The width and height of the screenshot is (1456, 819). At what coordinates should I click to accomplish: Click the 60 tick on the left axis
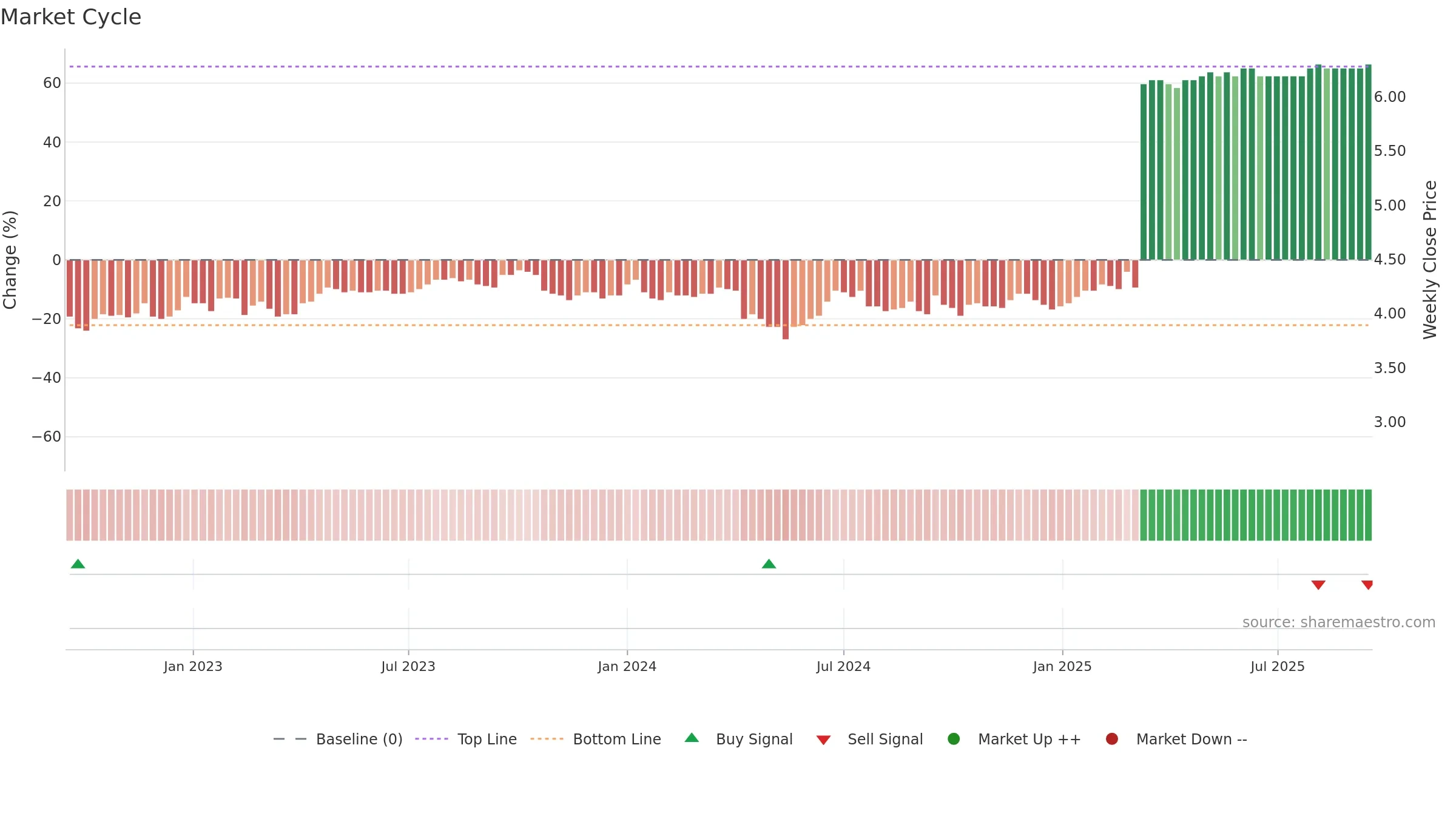[x=52, y=83]
